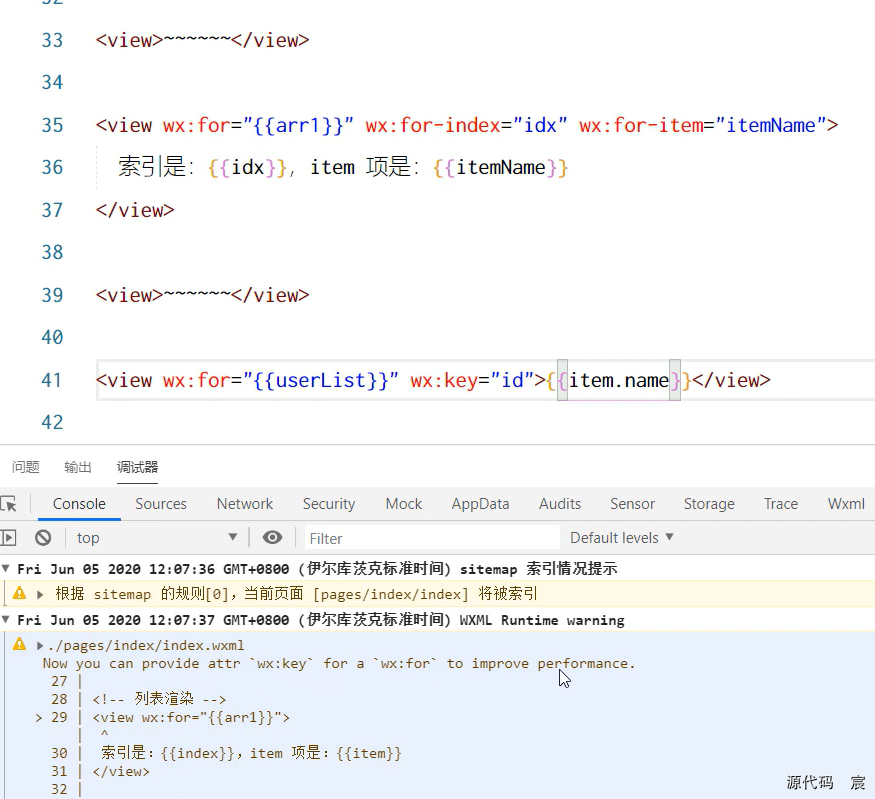Click the index.wxml warning triangle icon
The height and width of the screenshot is (799, 875).
point(20,644)
